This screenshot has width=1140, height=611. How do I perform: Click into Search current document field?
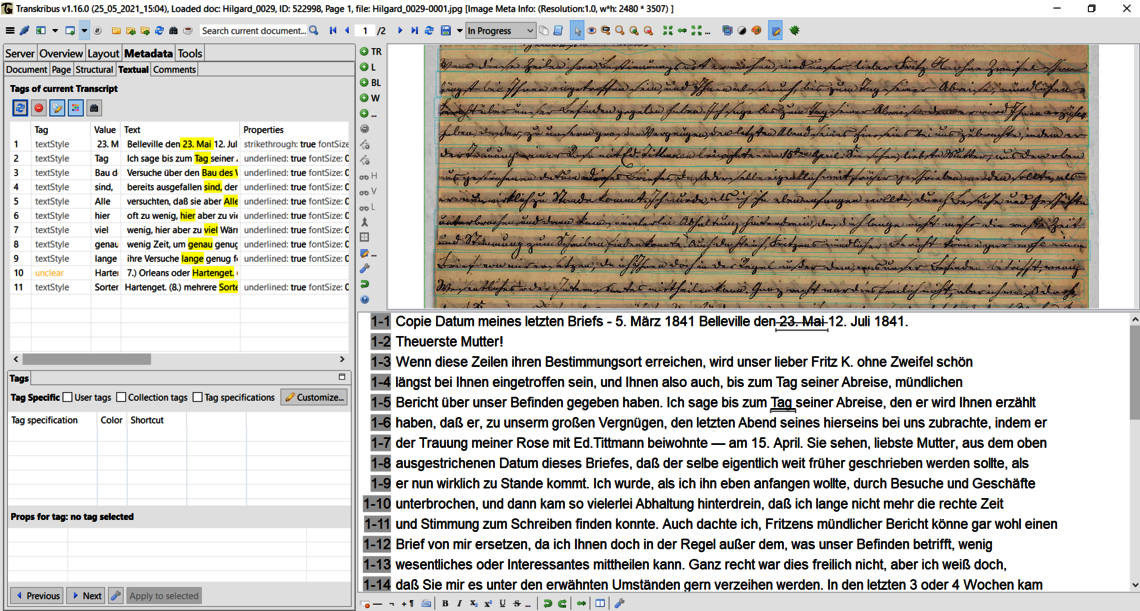pyautogui.click(x=253, y=31)
